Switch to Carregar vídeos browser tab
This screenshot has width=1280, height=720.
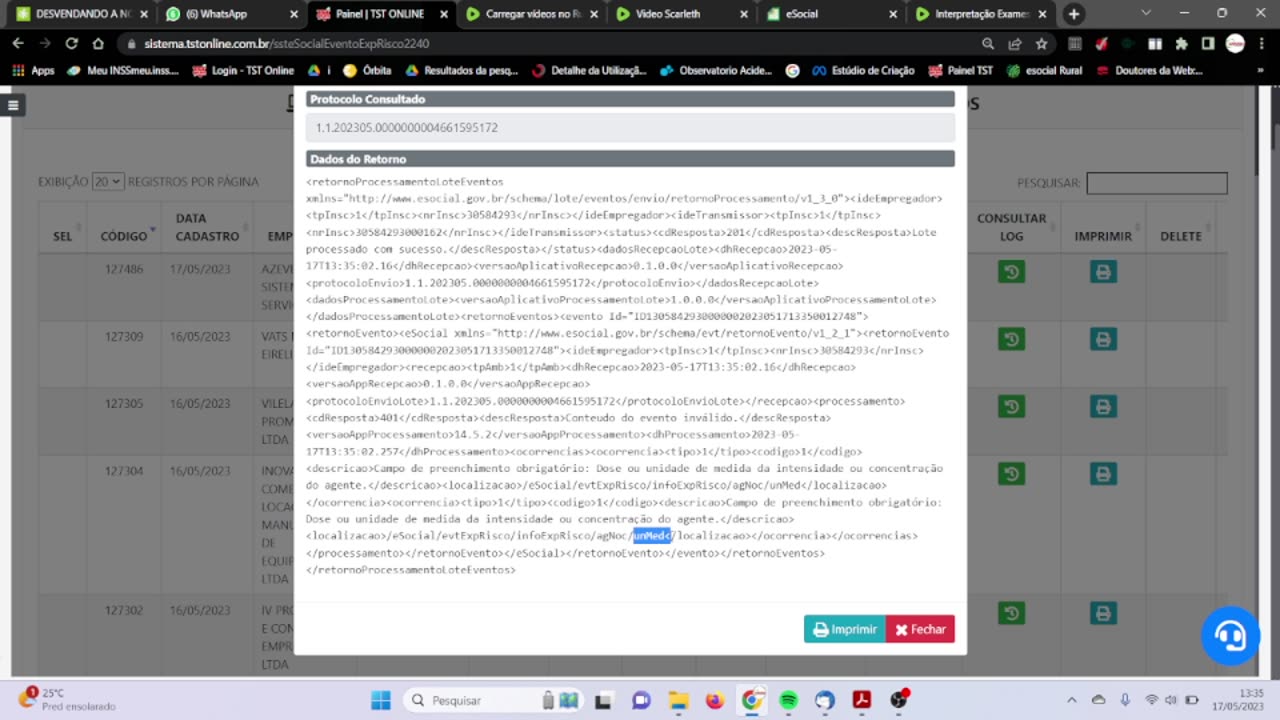531,14
